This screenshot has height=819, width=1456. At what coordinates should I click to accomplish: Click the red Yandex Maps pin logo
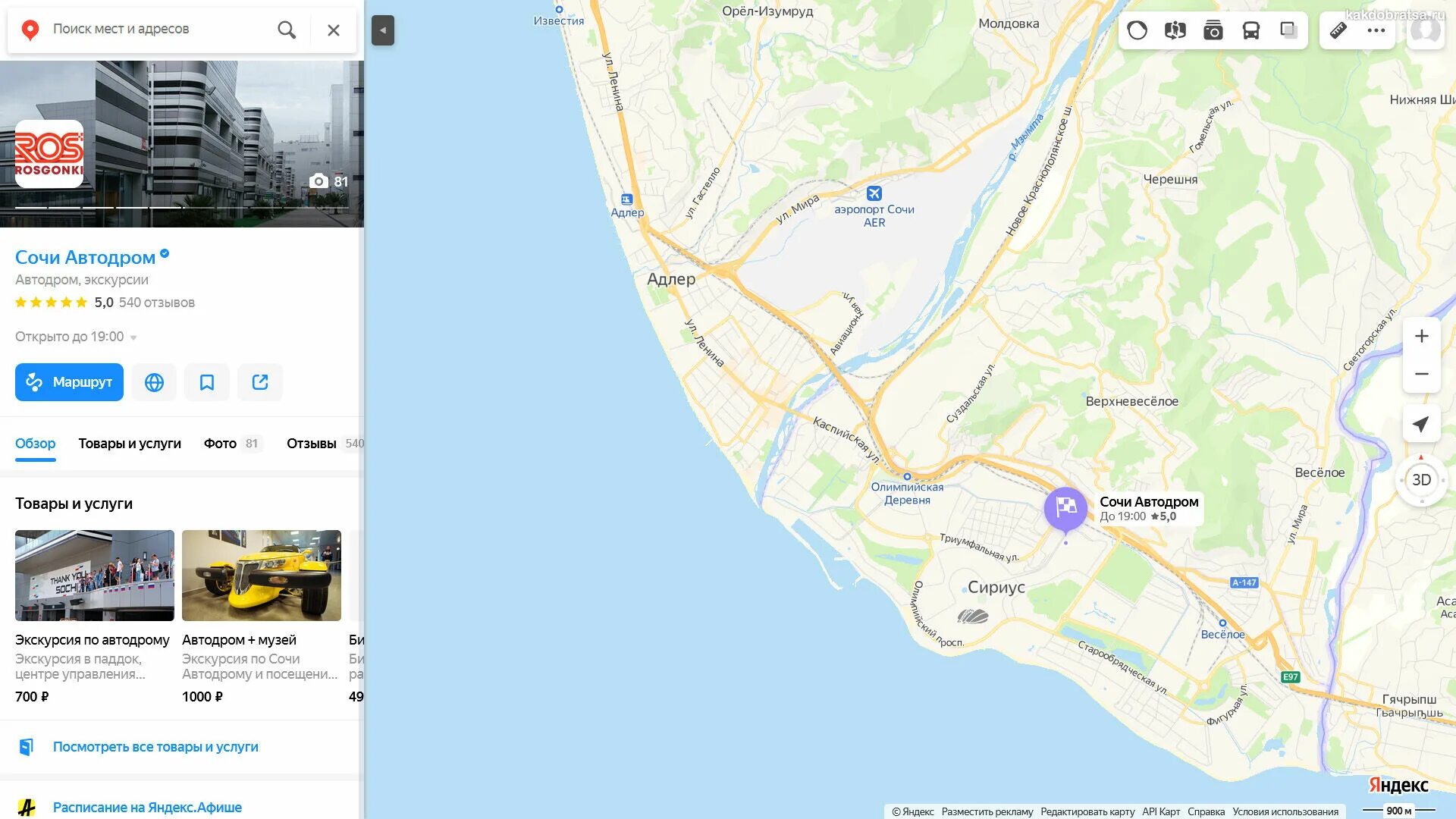click(x=30, y=30)
